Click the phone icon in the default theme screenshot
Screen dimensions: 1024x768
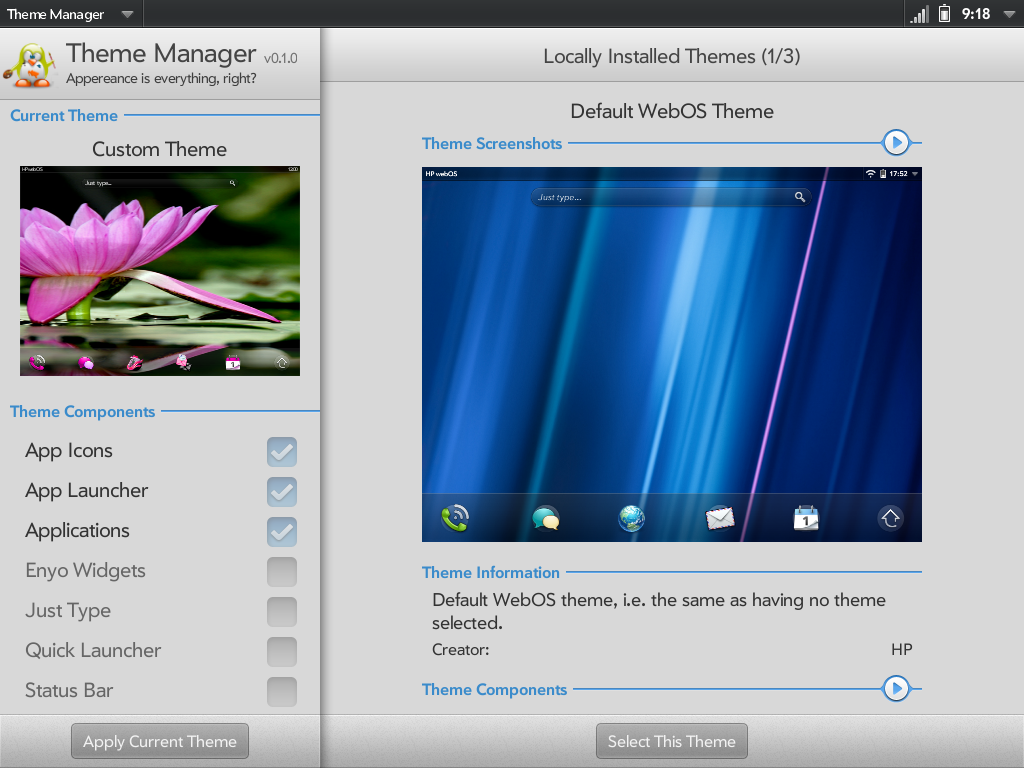click(455, 518)
